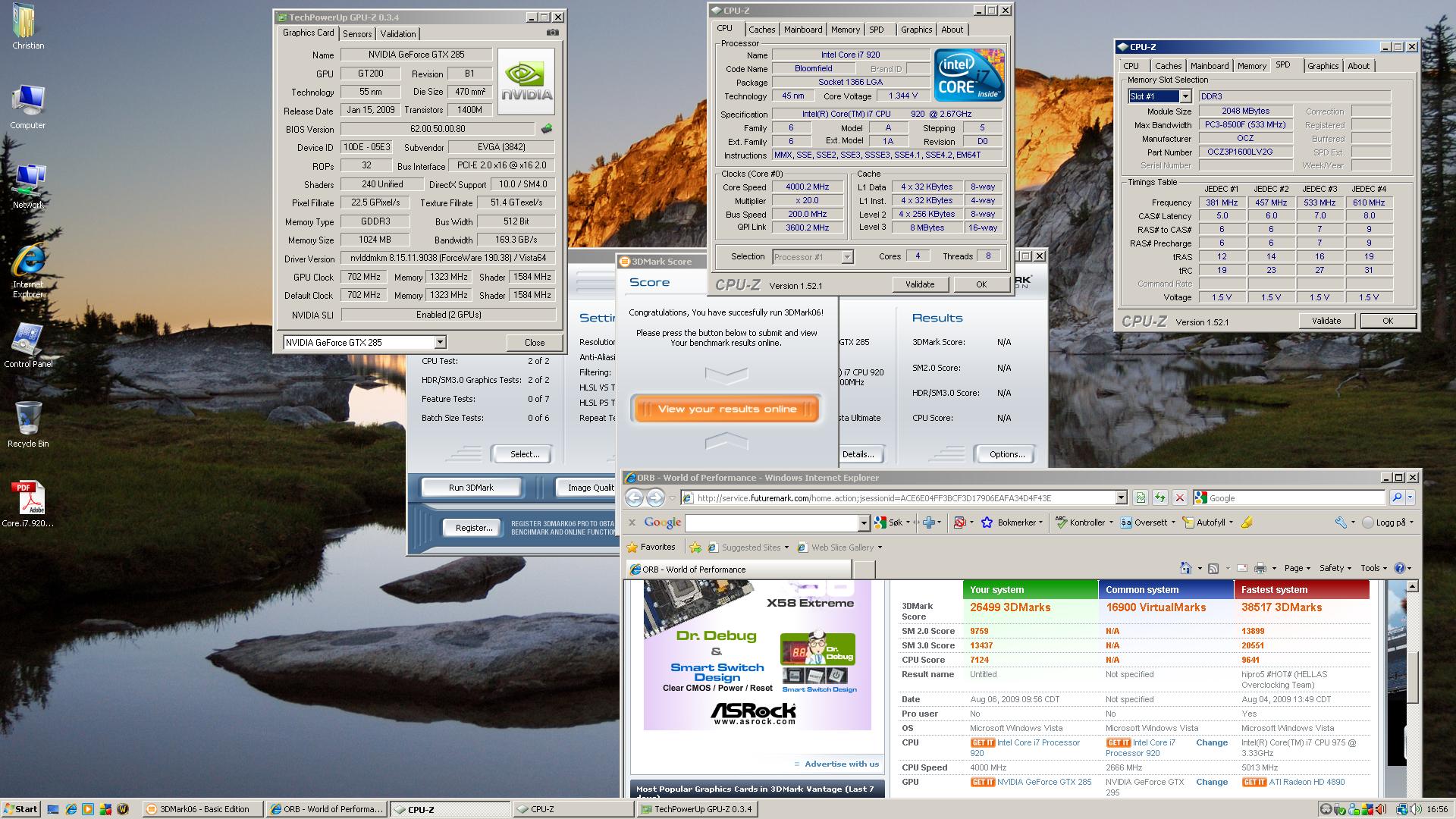Click Favorites button in IE
The height and width of the screenshot is (819, 1456).
[651, 548]
